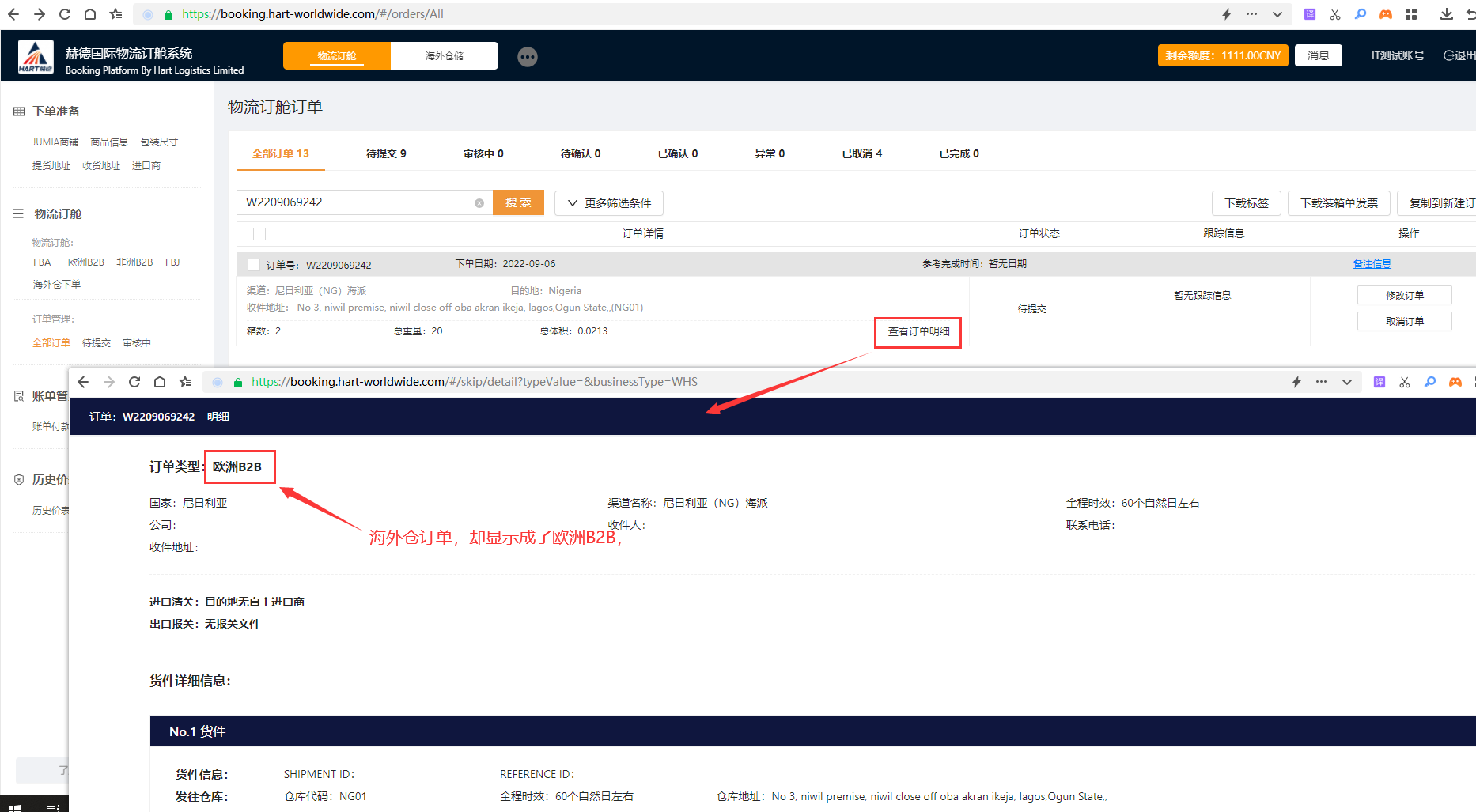Click the scissors screenshot tool icon
The image size is (1476, 812).
[x=1335, y=14]
